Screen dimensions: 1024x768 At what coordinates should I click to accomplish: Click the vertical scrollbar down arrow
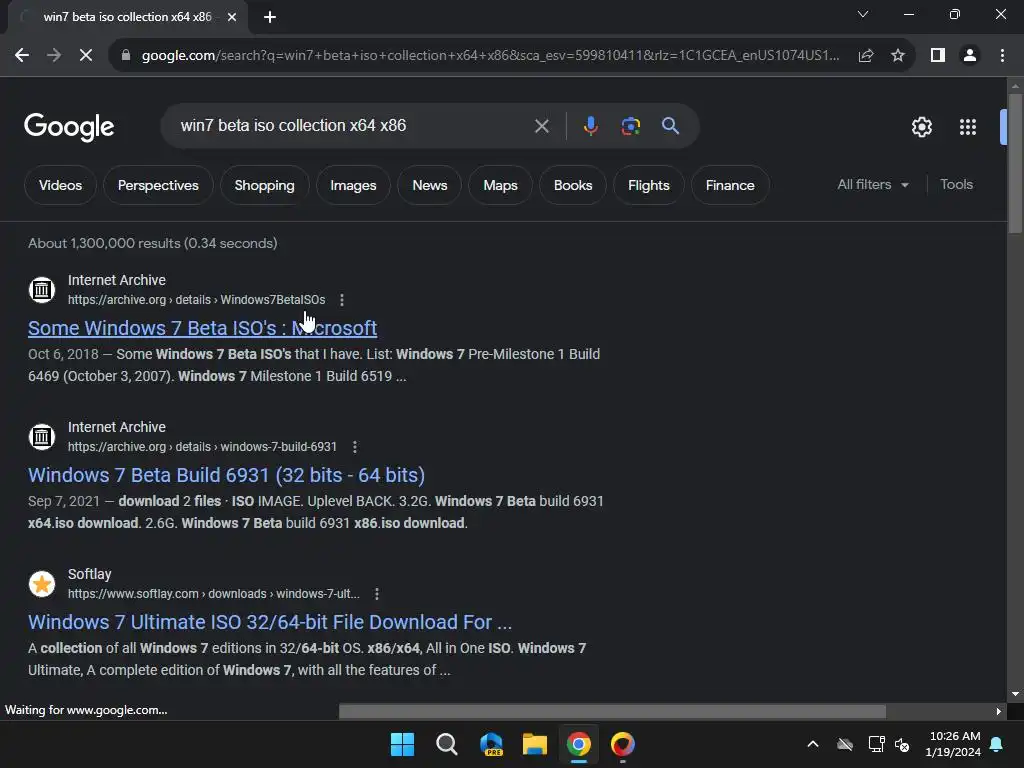1015,694
